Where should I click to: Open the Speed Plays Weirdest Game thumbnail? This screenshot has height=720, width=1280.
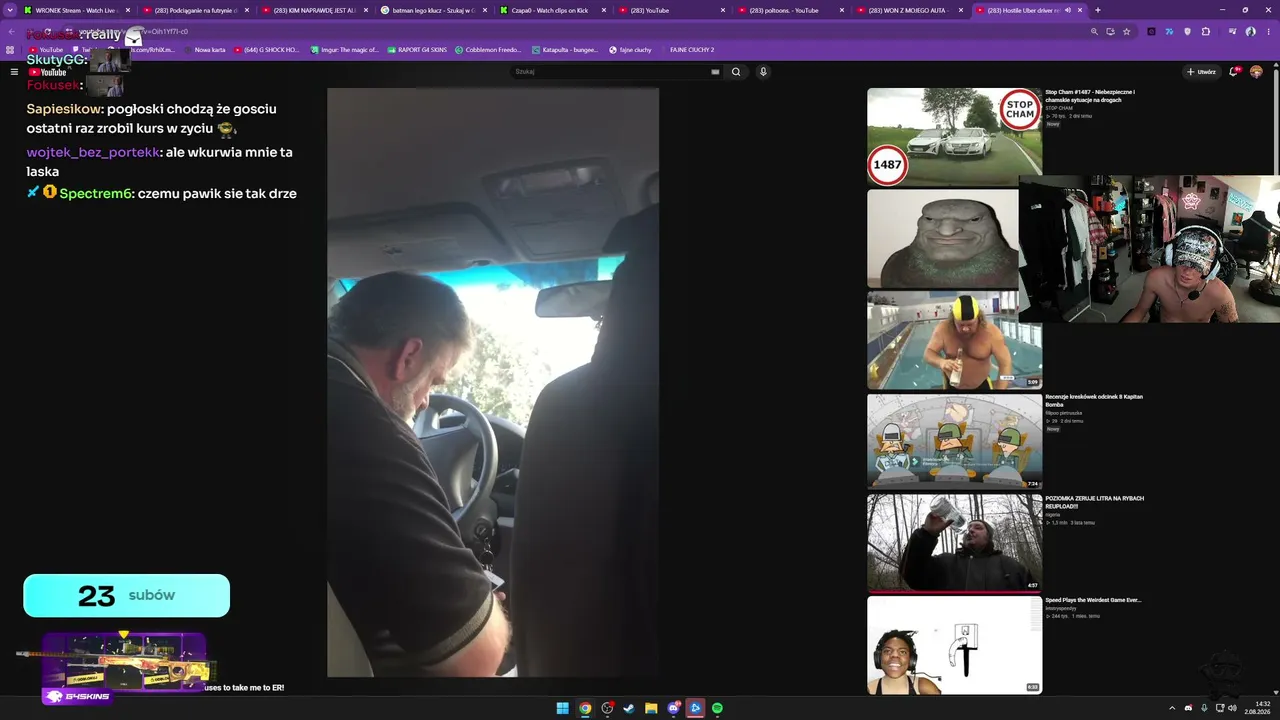pyautogui.click(x=954, y=645)
